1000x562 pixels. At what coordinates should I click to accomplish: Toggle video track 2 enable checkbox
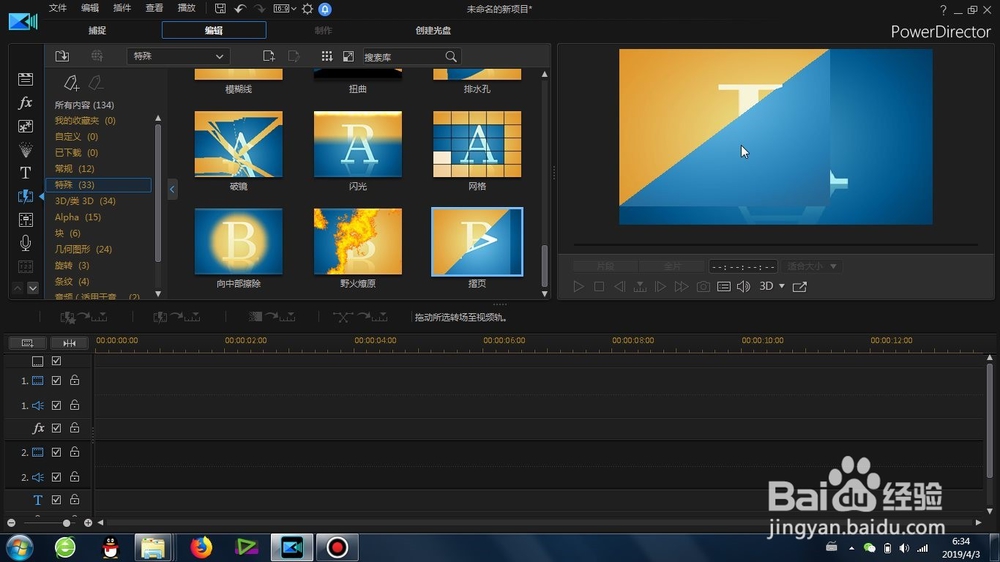click(x=56, y=452)
